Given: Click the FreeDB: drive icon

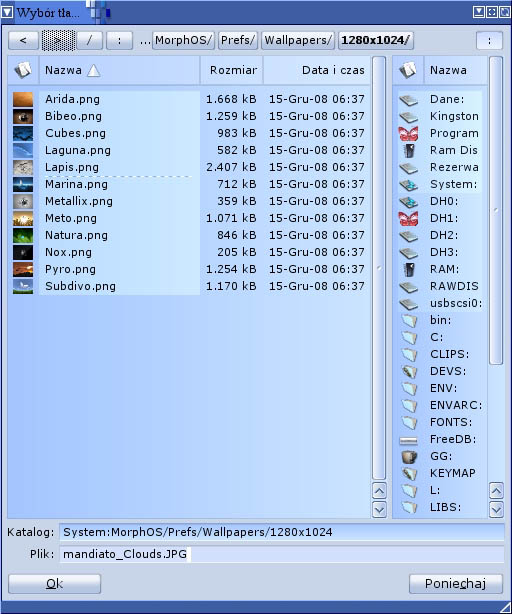Looking at the screenshot, I should click(x=408, y=440).
